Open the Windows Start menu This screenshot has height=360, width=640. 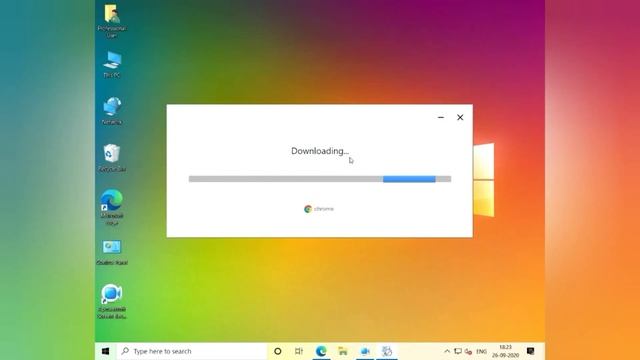[106, 351]
